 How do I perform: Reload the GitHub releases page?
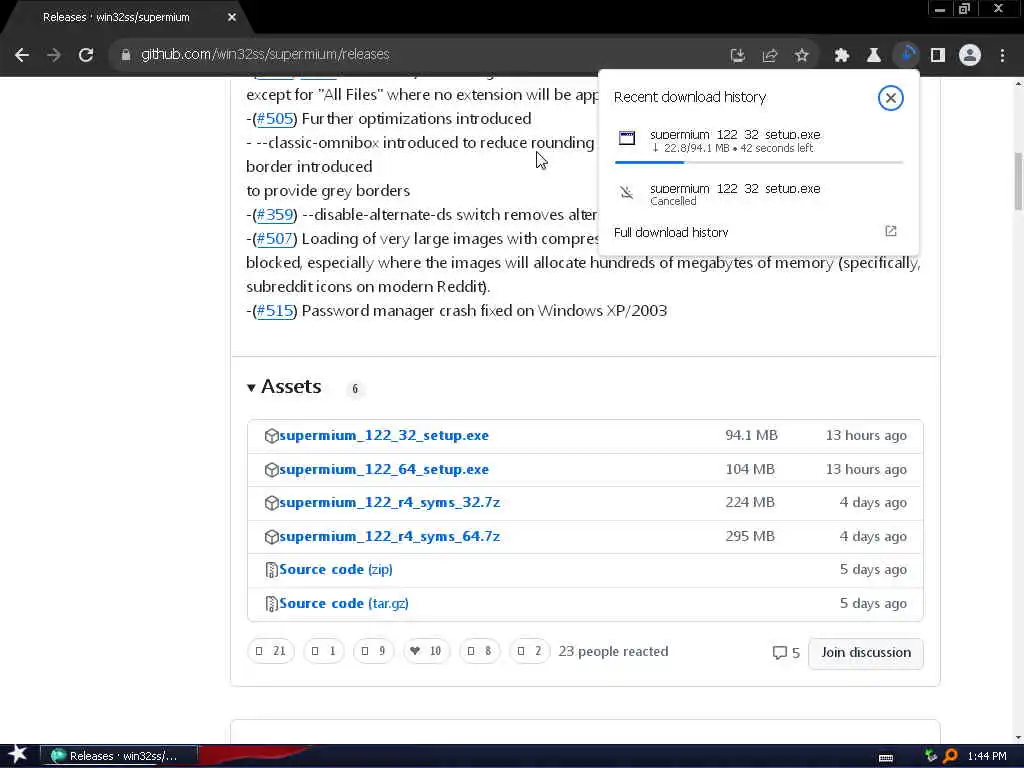86,56
